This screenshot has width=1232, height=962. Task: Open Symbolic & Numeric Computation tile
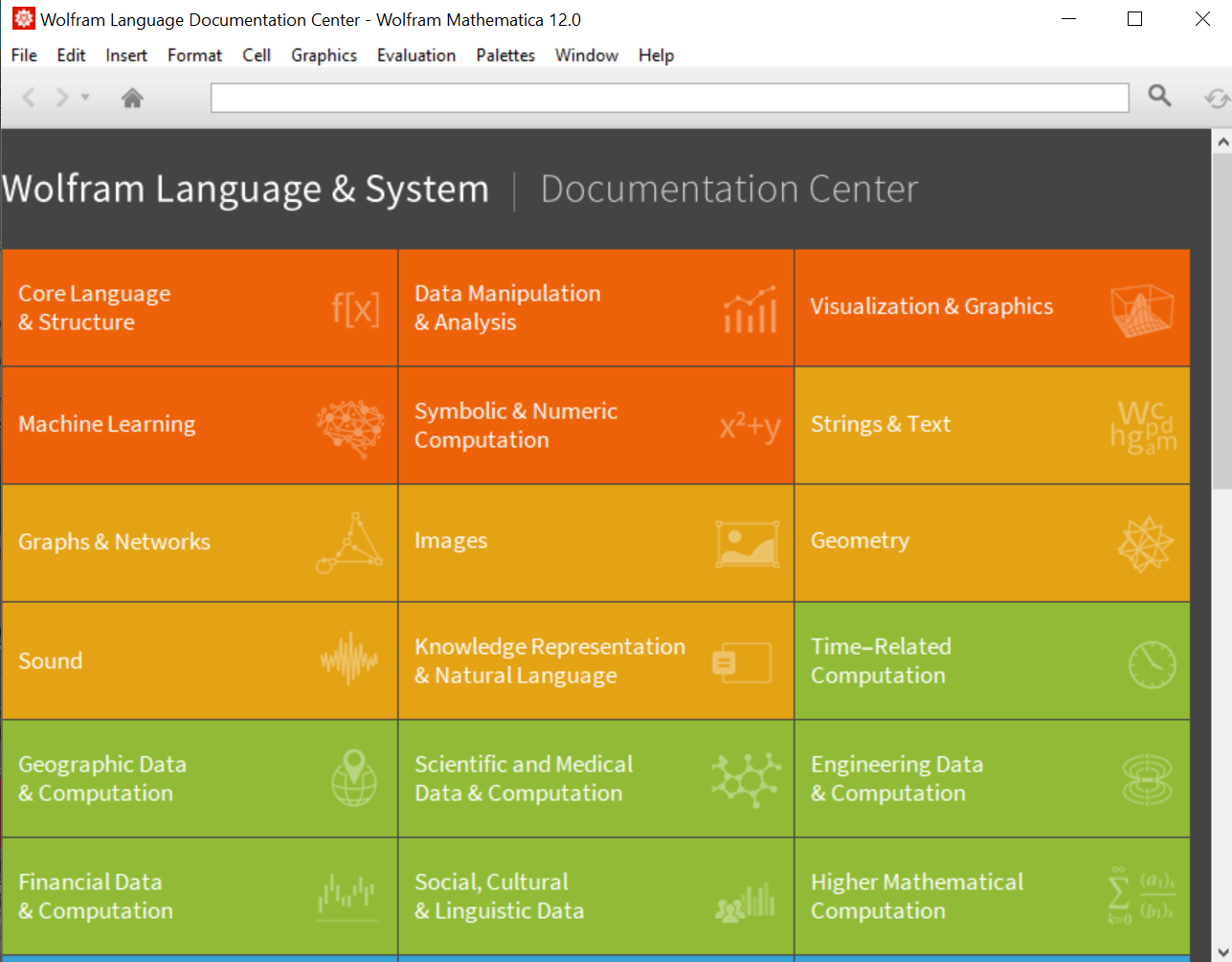596,425
